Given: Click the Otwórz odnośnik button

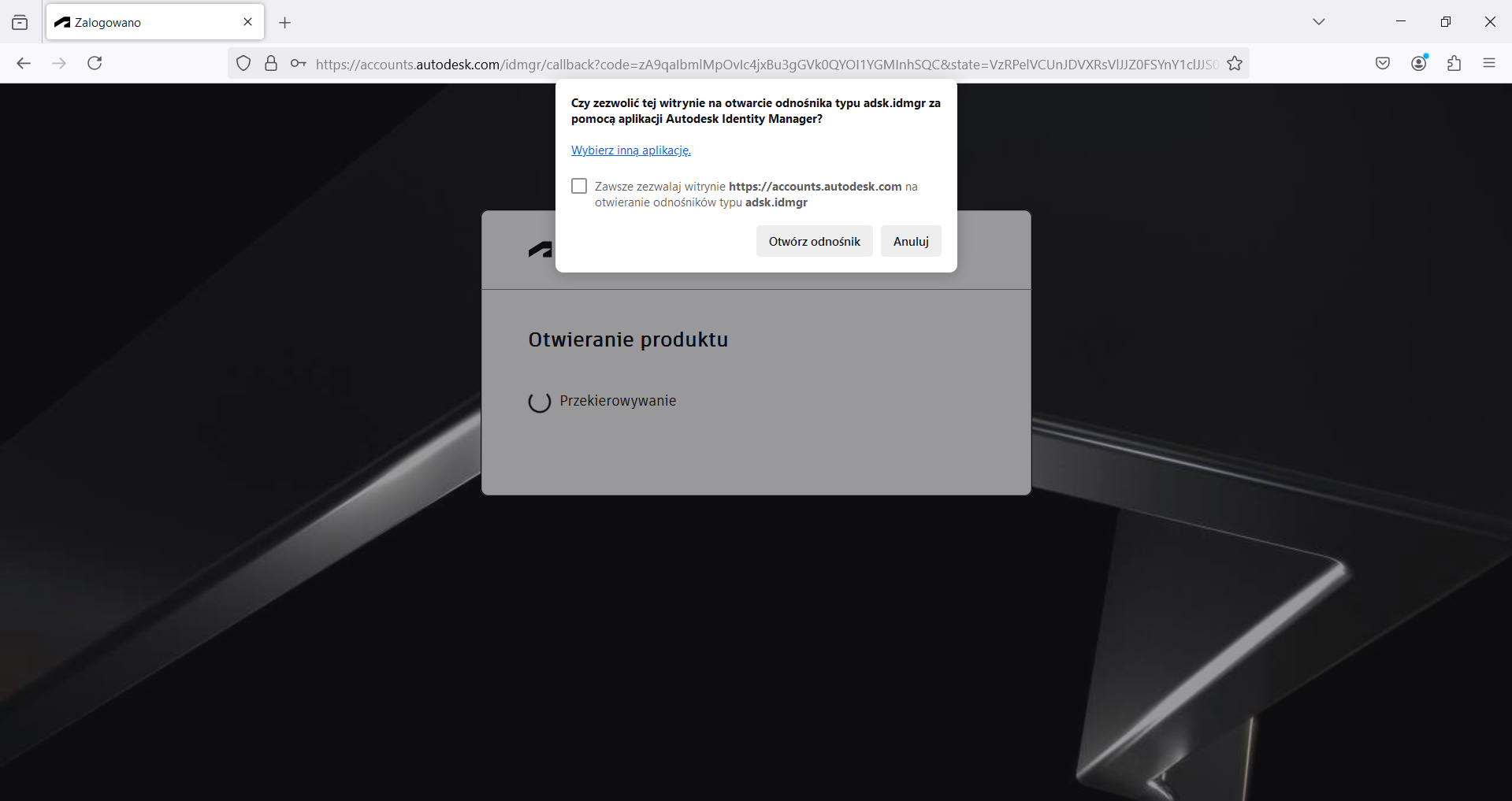Looking at the screenshot, I should point(814,241).
